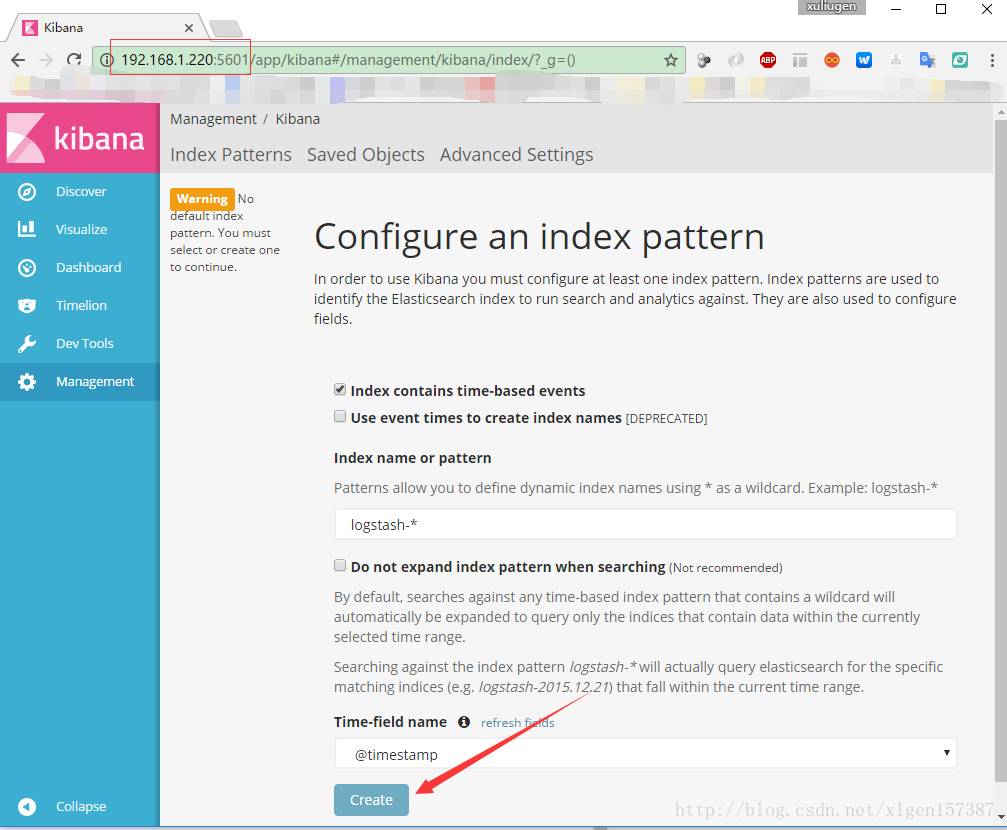Open the teal camera extension icon
This screenshot has height=830, width=1007.
click(x=959, y=60)
